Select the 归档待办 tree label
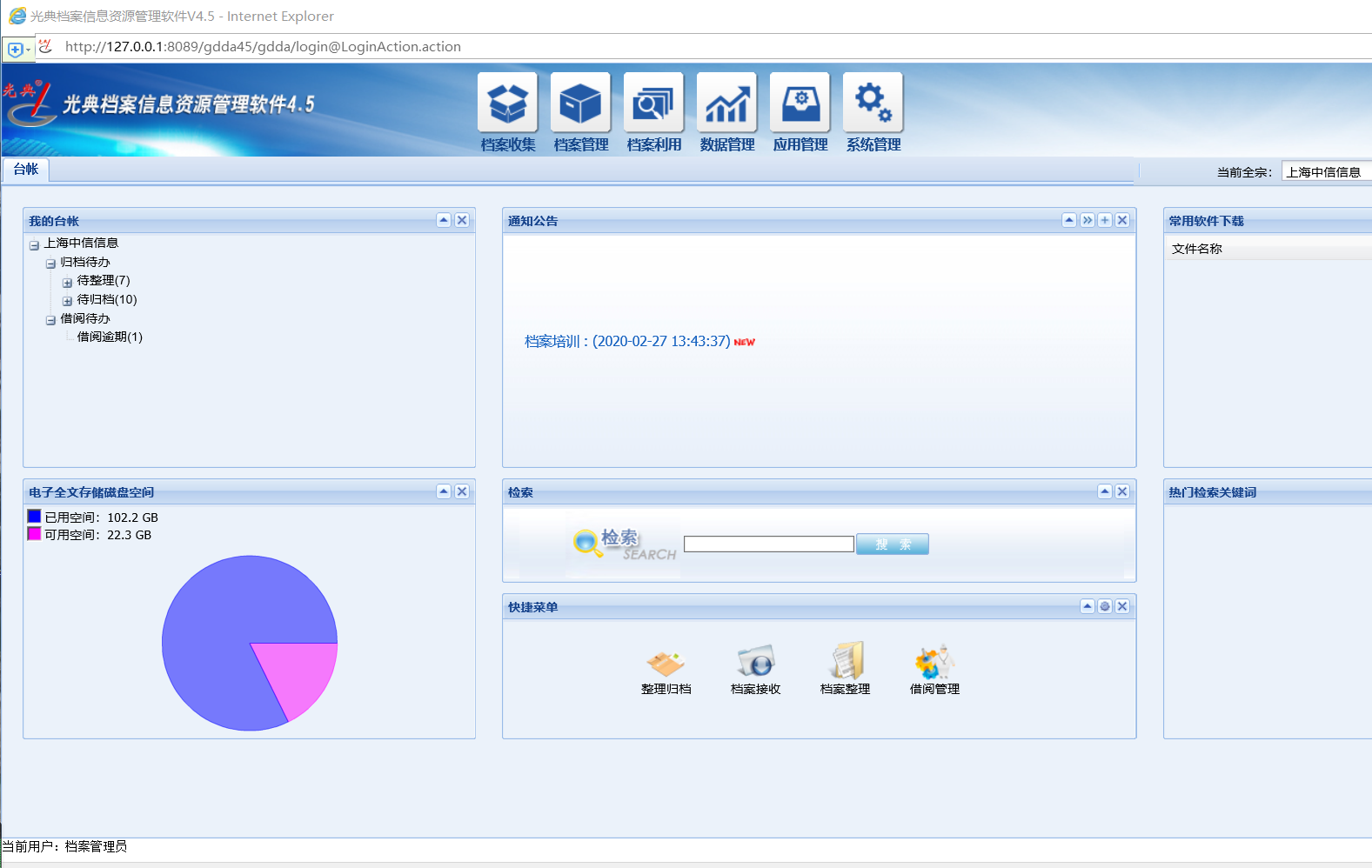 tap(85, 262)
